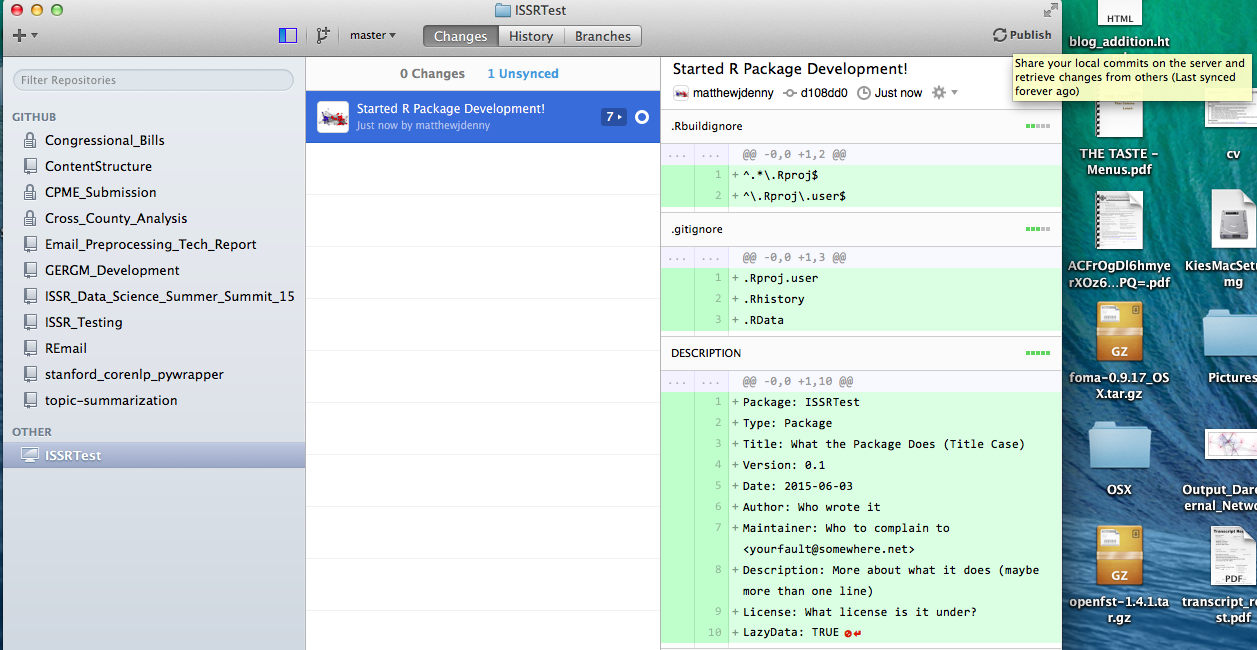1257x650 pixels.
Task: Click the matthewjdenny author name
Action: [x=733, y=93]
